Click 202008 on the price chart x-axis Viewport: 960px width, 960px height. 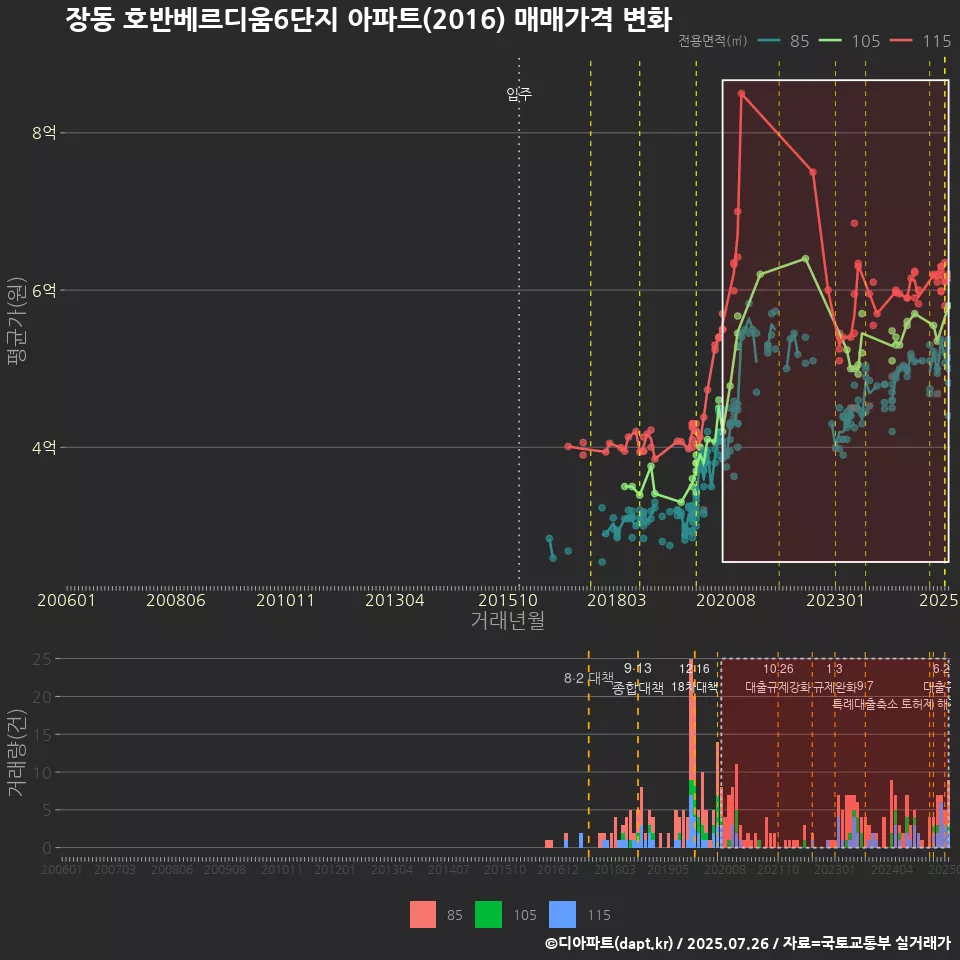(x=726, y=600)
